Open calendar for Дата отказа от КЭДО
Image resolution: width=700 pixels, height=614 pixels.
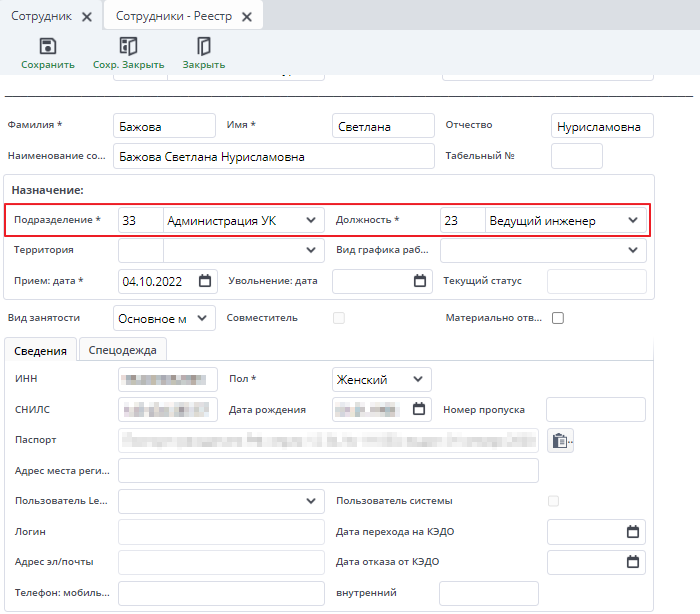point(632,562)
